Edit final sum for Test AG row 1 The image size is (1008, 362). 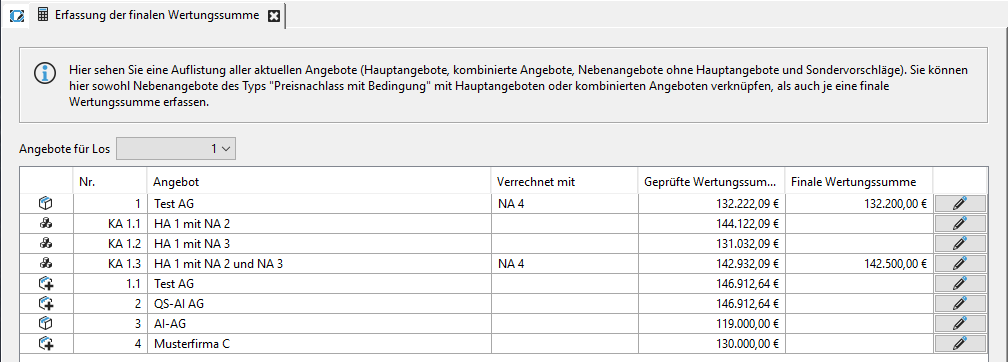960,204
